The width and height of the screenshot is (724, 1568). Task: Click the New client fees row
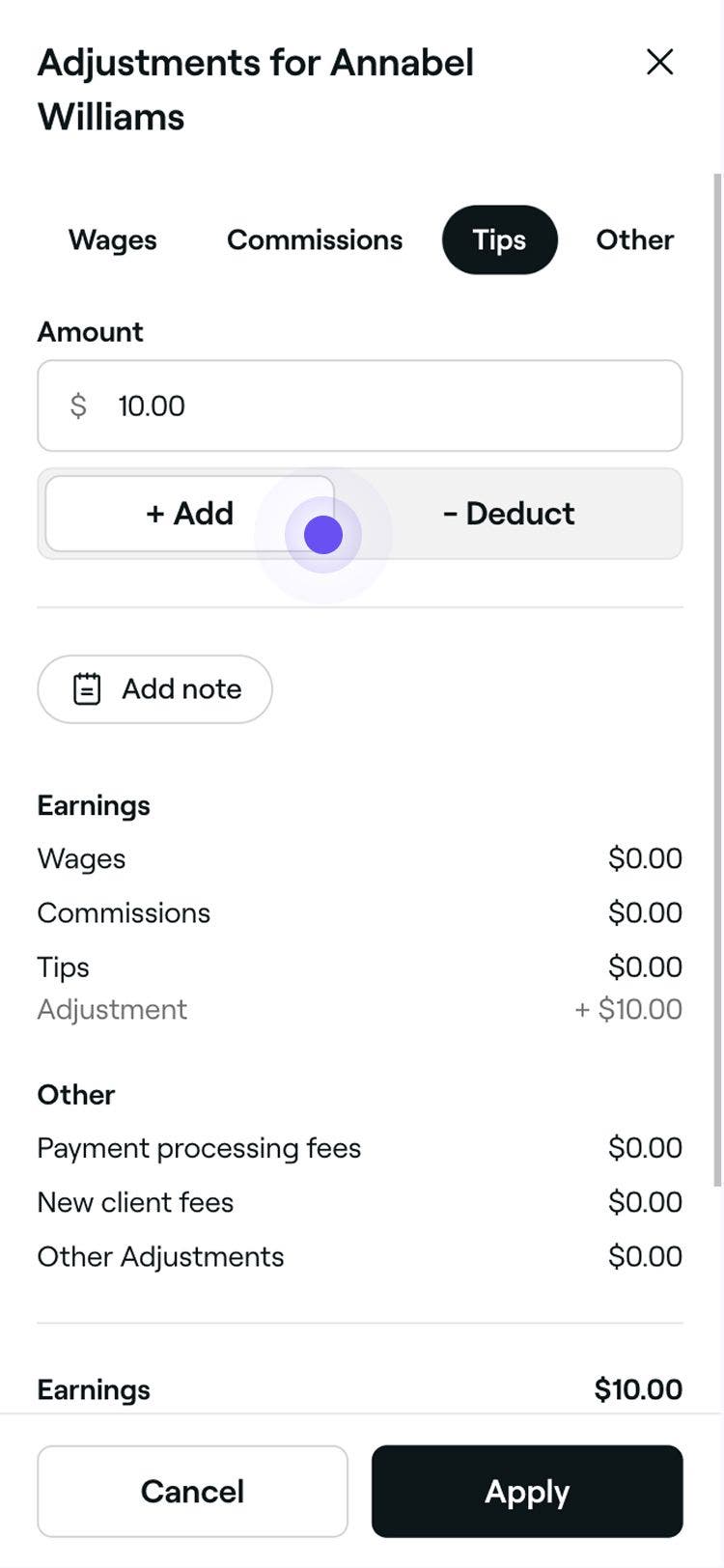pyautogui.click(x=135, y=1203)
